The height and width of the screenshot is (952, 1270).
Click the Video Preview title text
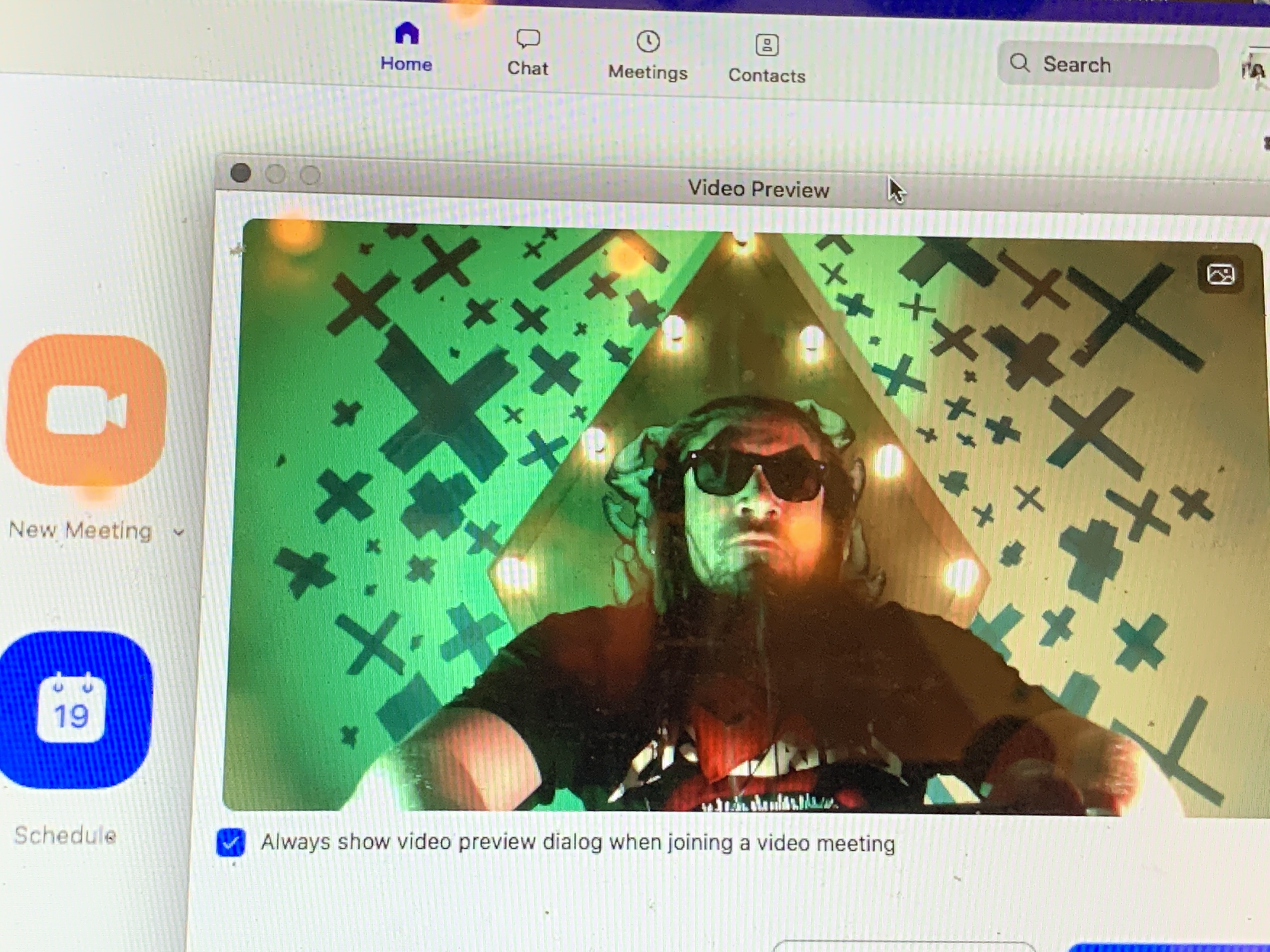tap(758, 189)
